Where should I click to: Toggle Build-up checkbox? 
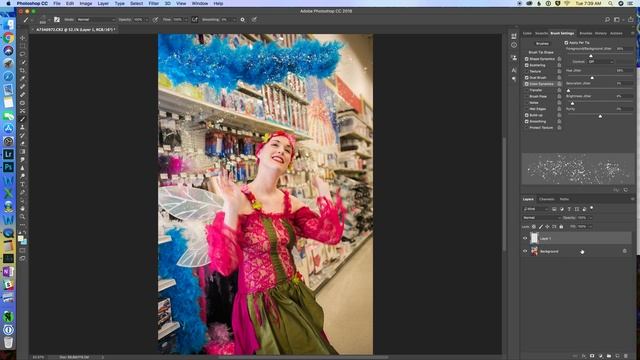[527, 115]
